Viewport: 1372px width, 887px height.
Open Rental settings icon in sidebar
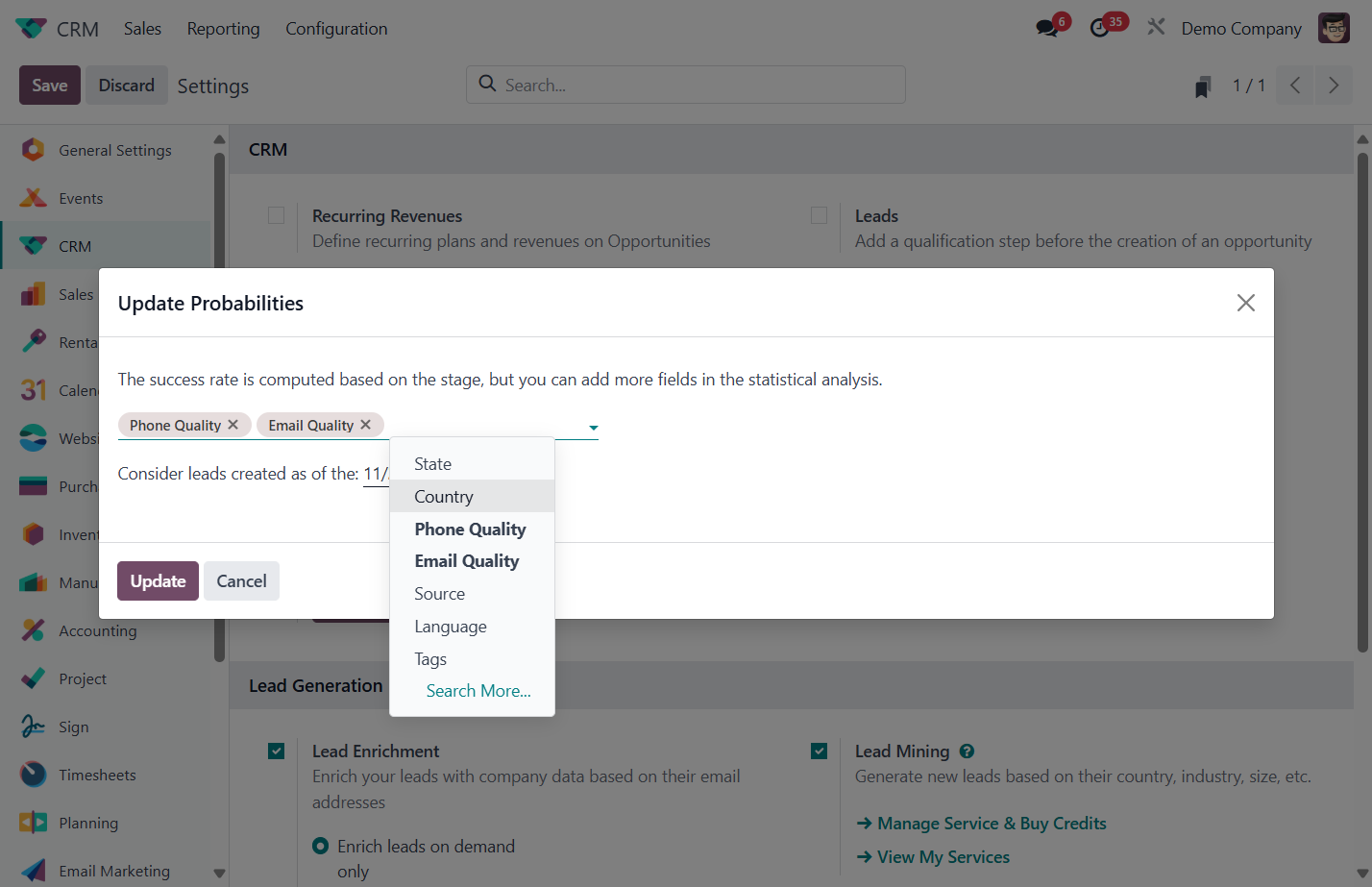[x=33, y=342]
